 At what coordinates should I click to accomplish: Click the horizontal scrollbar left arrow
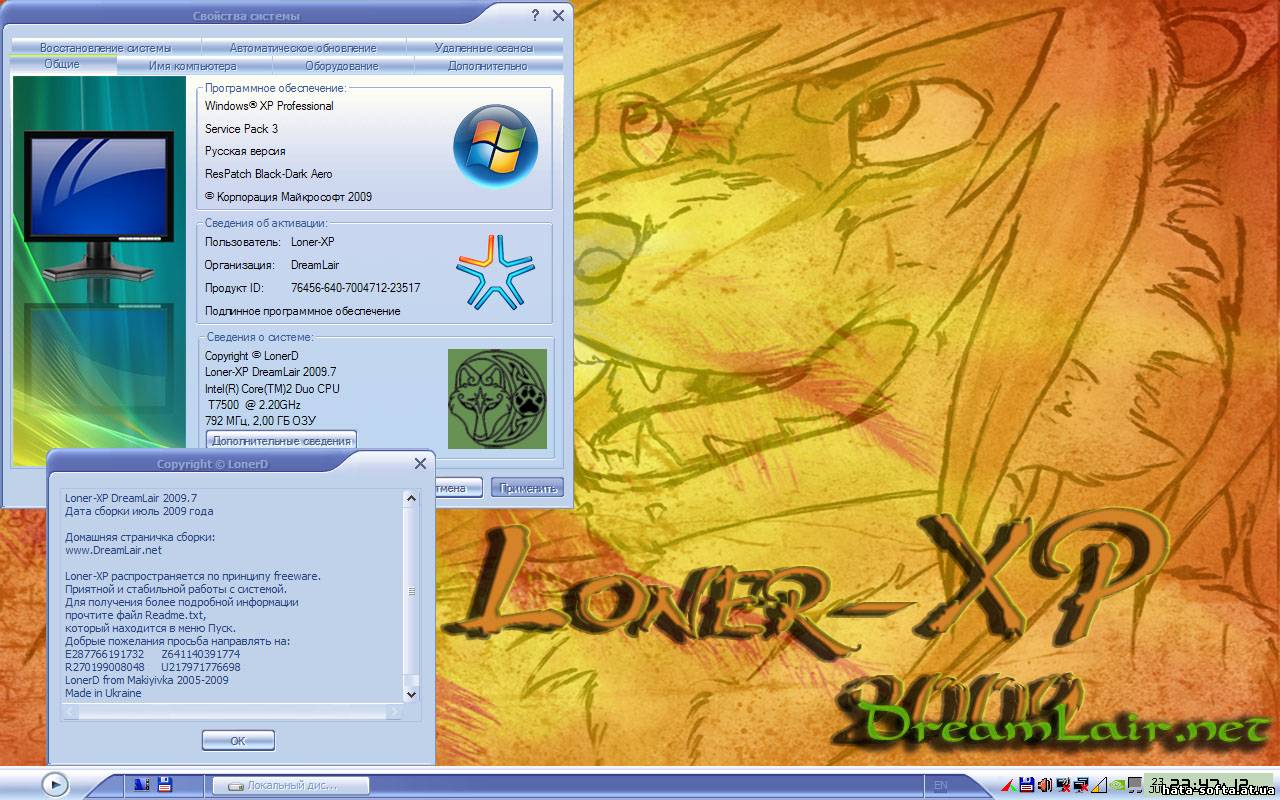point(69,711)
